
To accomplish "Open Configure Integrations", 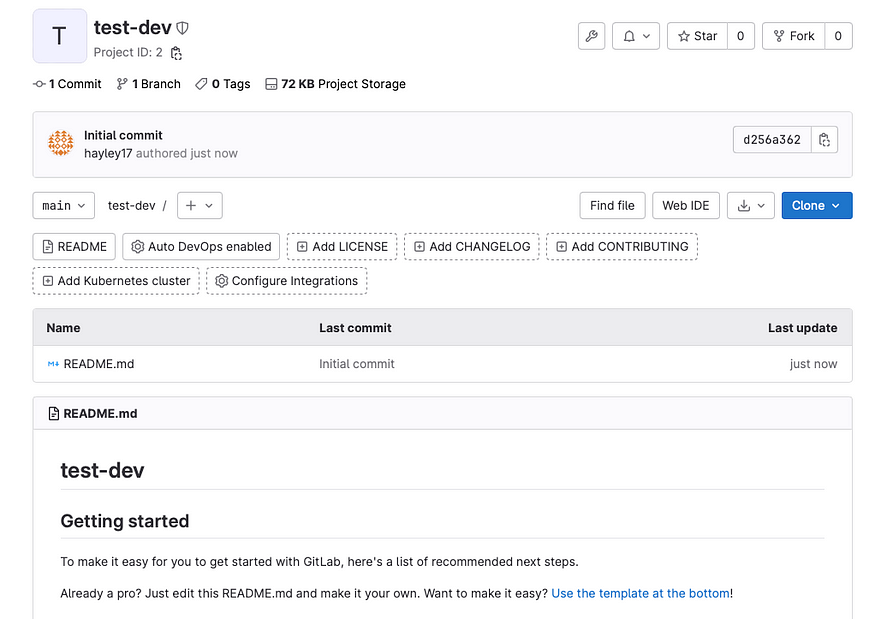I will click(x=287, y=281).
